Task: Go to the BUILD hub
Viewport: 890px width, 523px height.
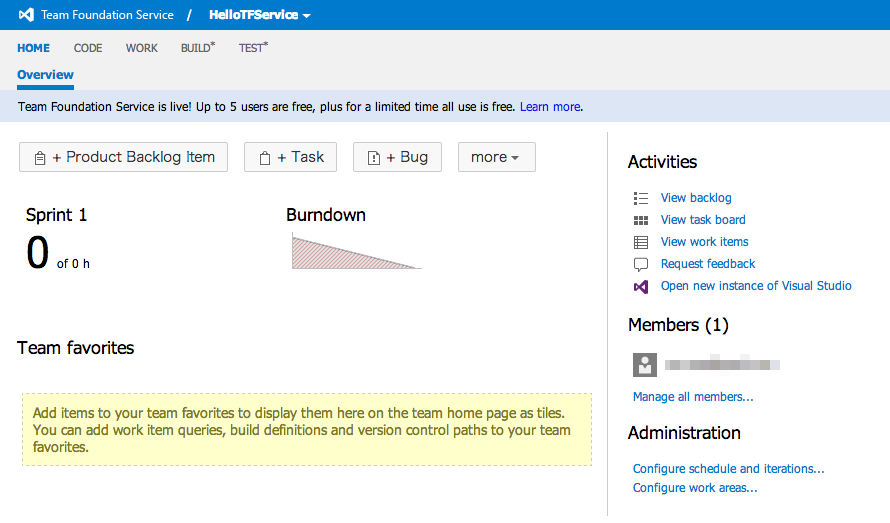Action: point(197,48)
